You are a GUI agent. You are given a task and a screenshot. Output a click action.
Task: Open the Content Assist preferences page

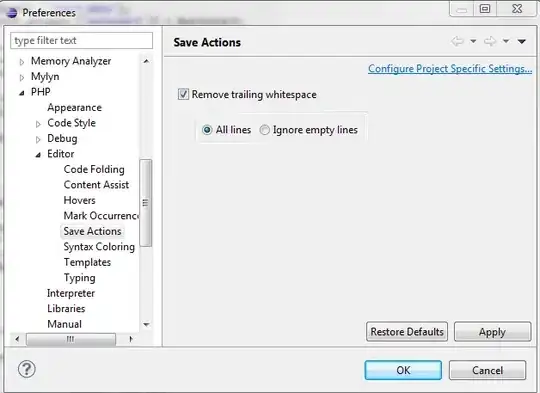click(x=96, y=185)
